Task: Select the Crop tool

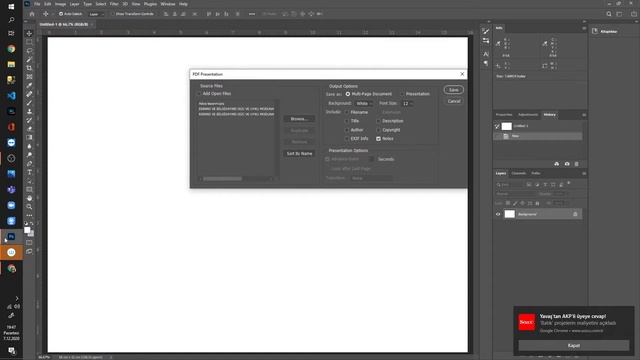Action: tap(29, 68)
